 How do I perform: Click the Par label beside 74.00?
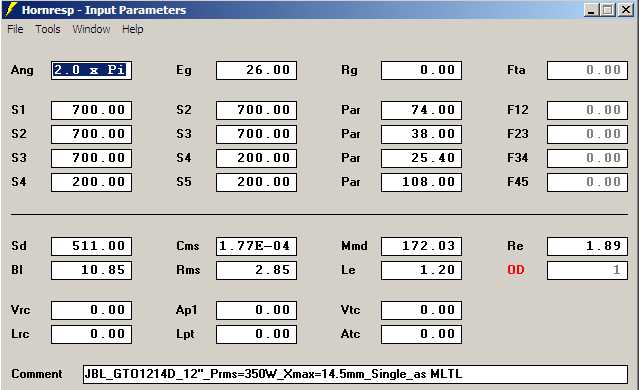click(350, 110)
